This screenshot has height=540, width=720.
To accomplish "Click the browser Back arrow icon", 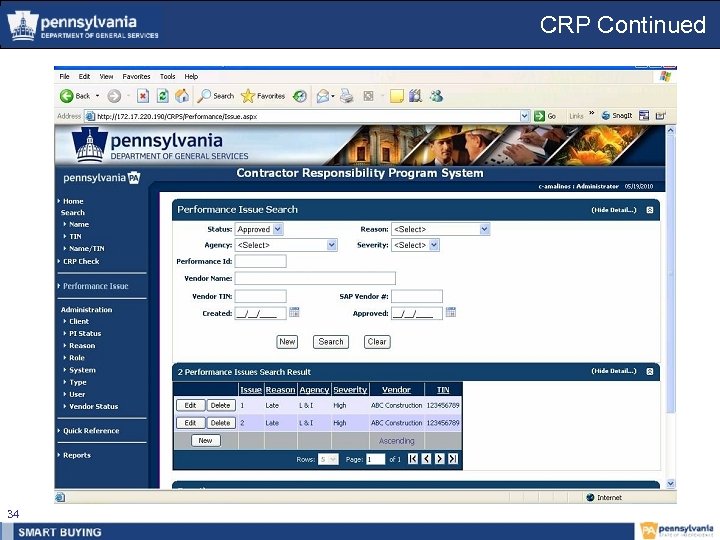I will pos(67,96).
